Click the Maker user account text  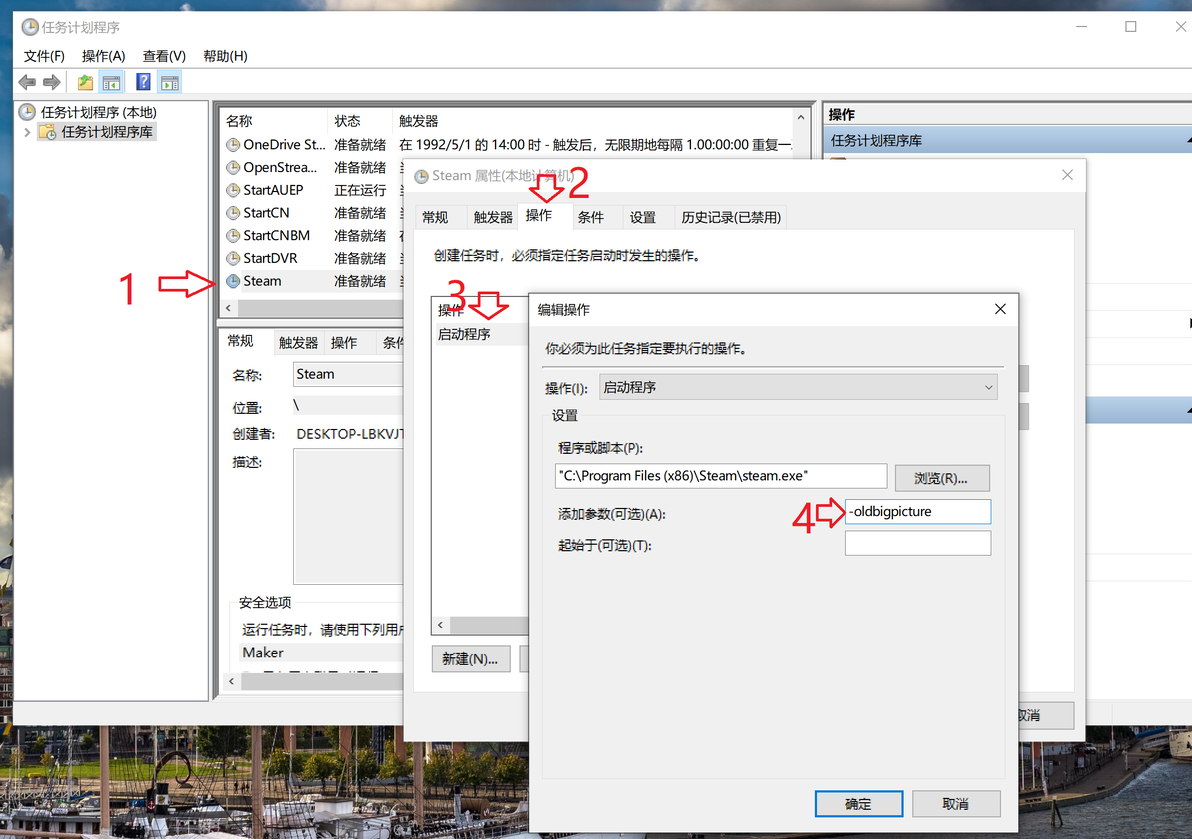263,653
